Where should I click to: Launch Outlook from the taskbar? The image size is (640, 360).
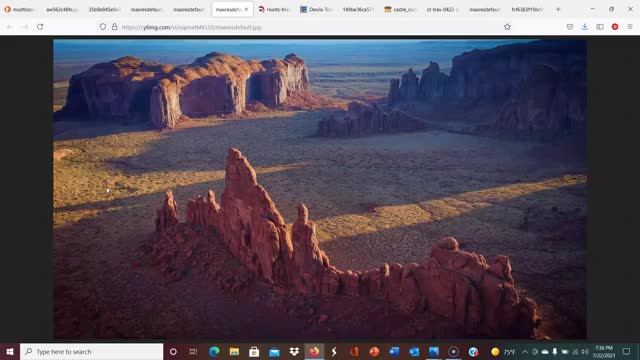pos(414,351)
